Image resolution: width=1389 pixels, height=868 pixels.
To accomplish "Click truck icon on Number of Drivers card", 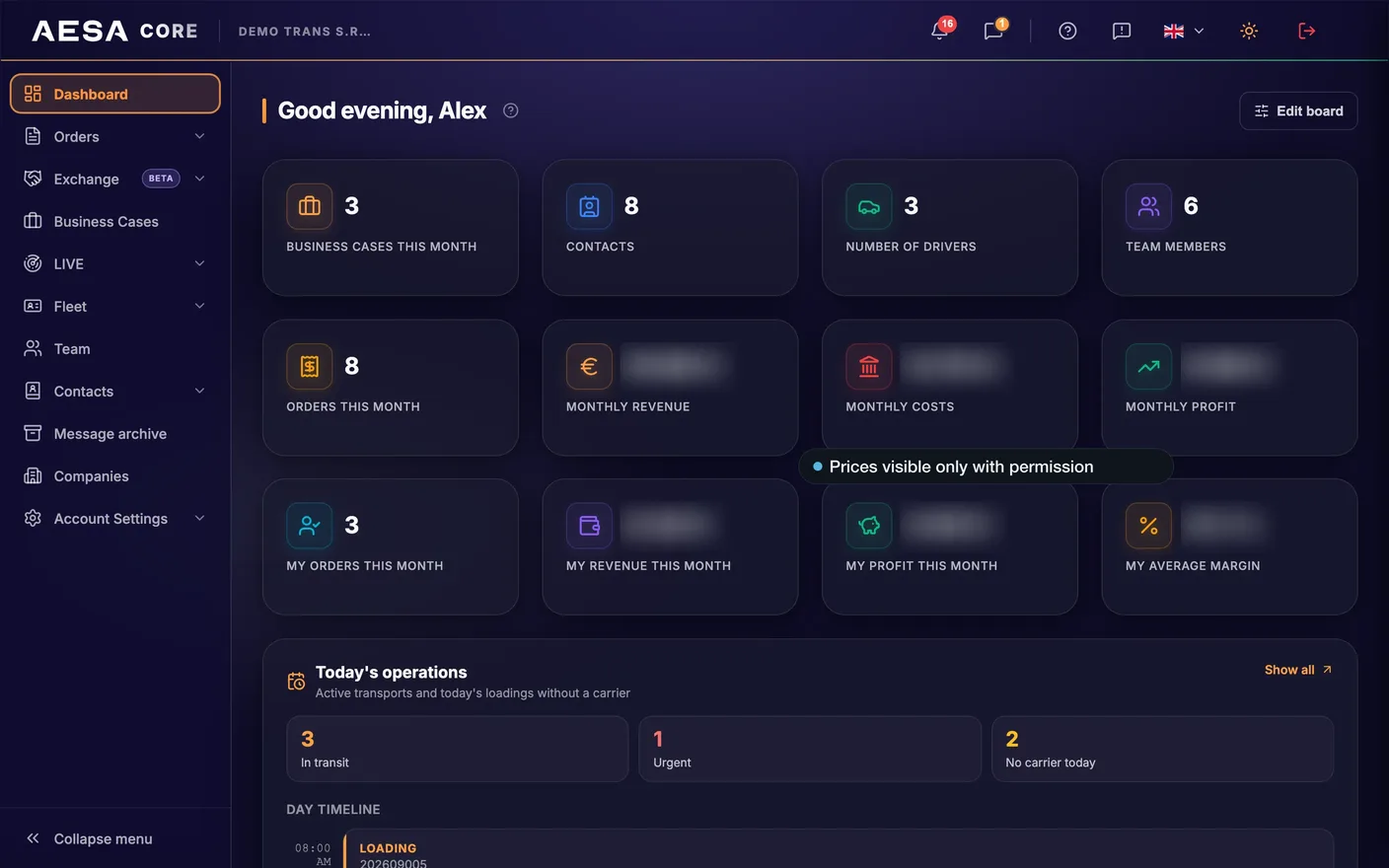I will pyautogui.click(x=869, y=206).
